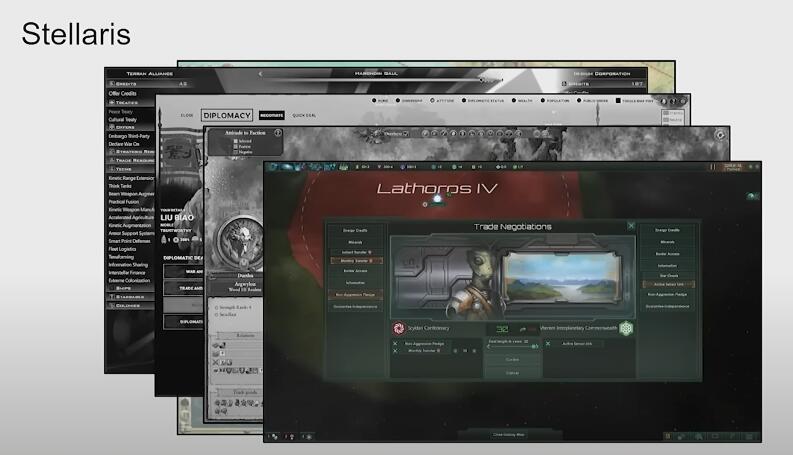Click Close Galaxy Map button at bottom
The width and height of the screenshot is (793, 455).
(x=508, y=434)
